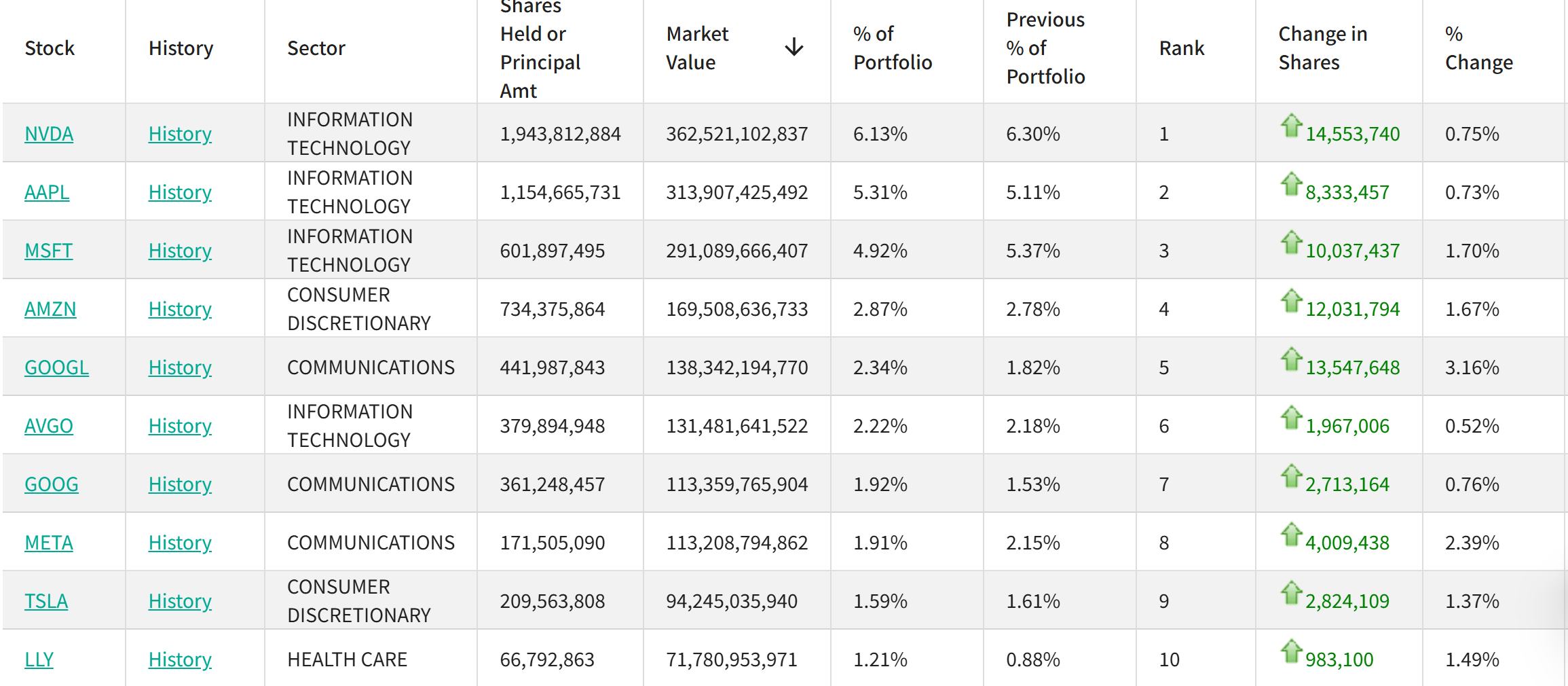Click the Market Value sort arrow

click(x=794, y=48)
